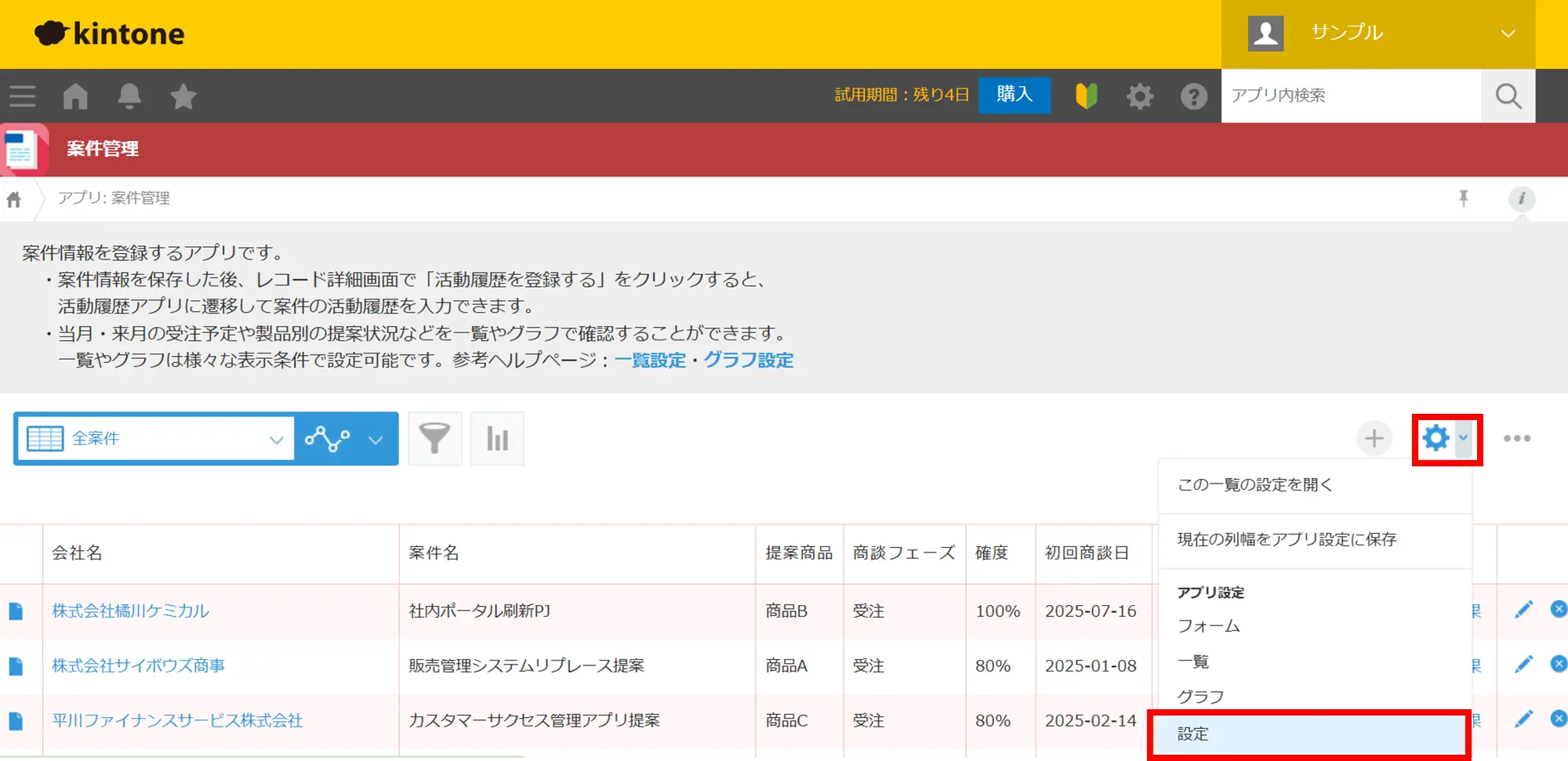The image size is (1568, 761).
Task: Select 設定 in the app settings menu
Action: tap(1308, 734)
